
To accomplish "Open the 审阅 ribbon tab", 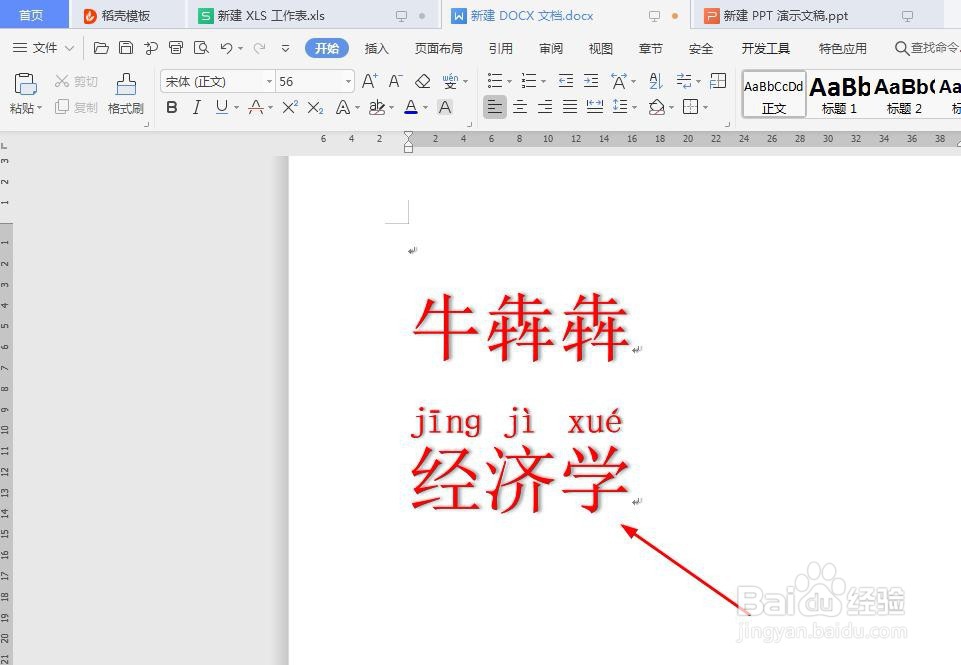I will 549,47.
